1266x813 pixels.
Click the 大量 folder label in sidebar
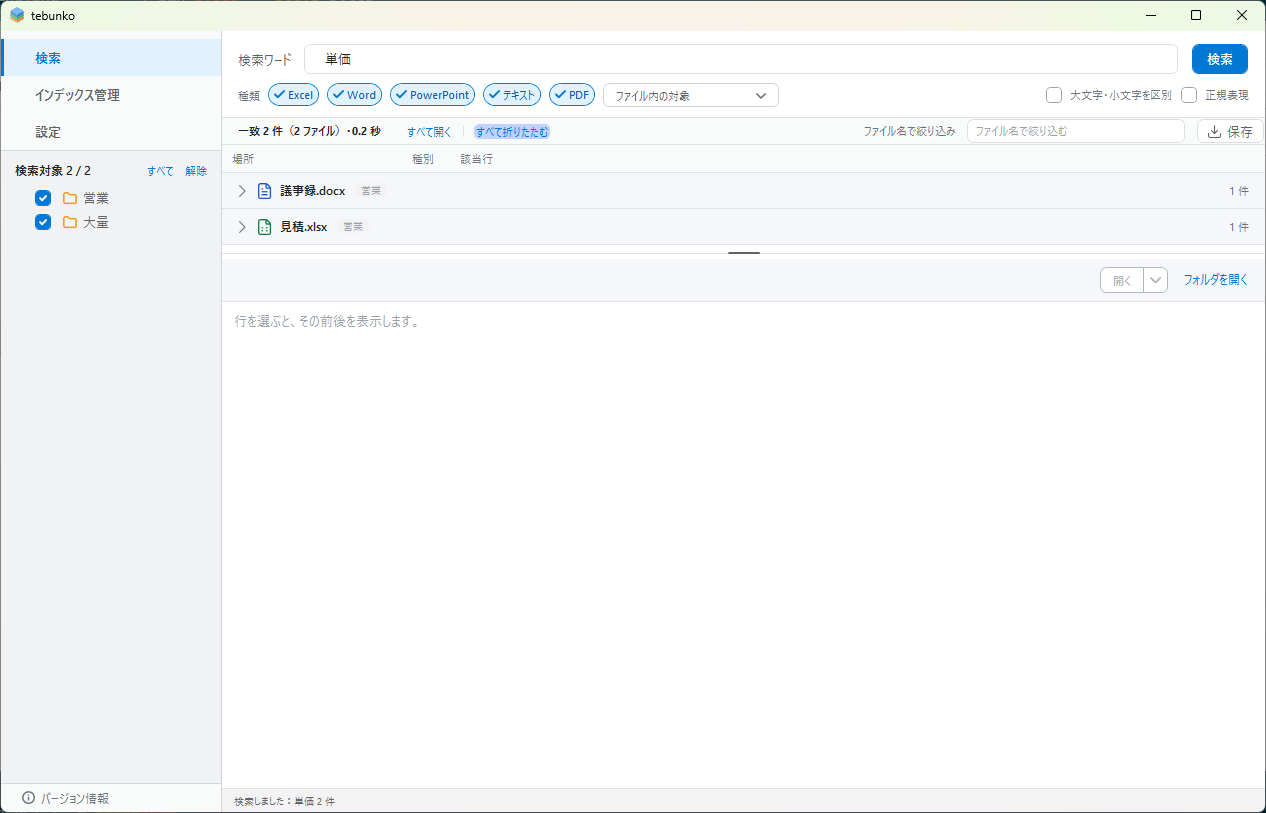click(x=96, y=222)
